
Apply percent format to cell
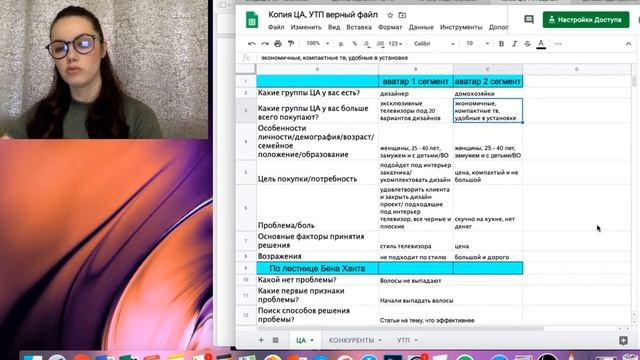tap(354, 44)
